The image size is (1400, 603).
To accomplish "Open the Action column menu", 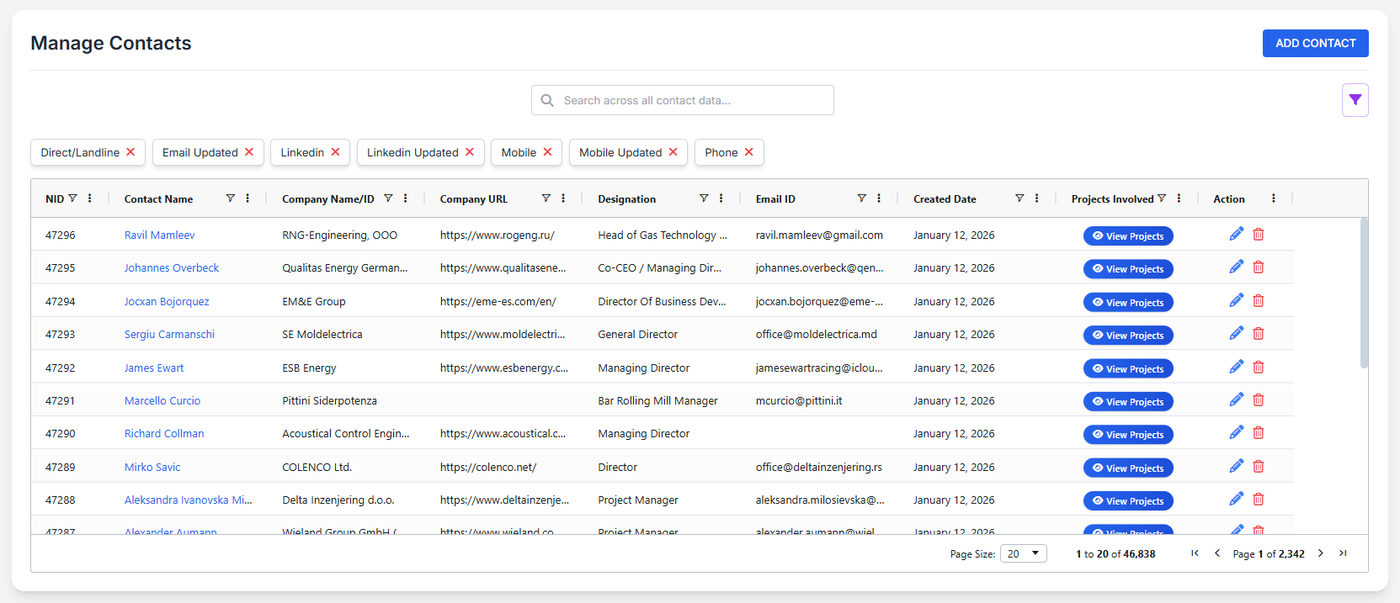I will tap(1273, 199).
